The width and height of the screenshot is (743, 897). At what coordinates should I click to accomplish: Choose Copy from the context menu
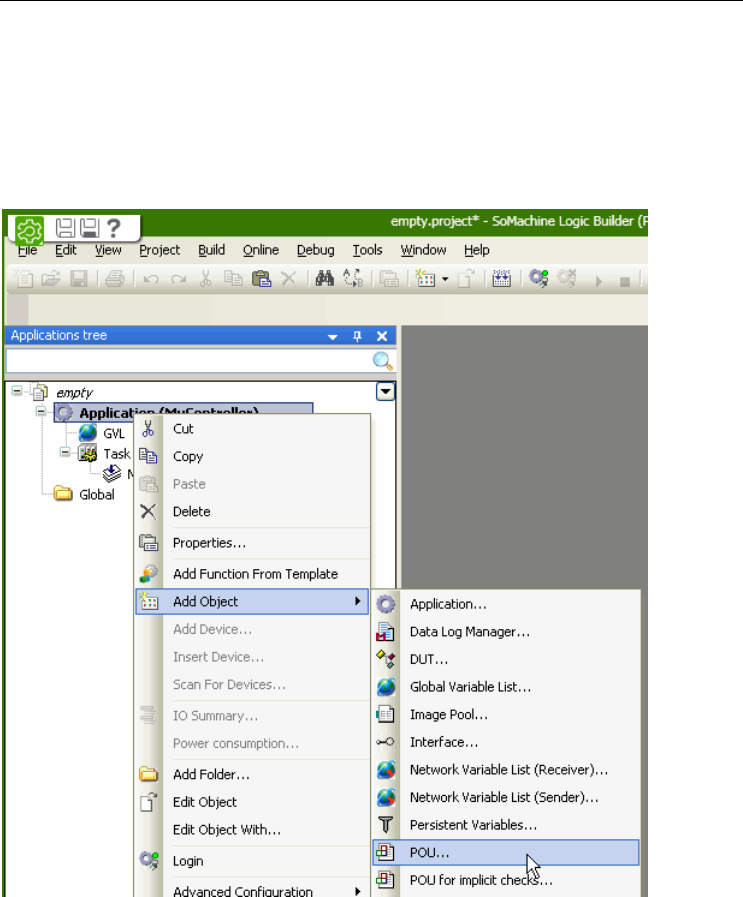tap(253, 456)
